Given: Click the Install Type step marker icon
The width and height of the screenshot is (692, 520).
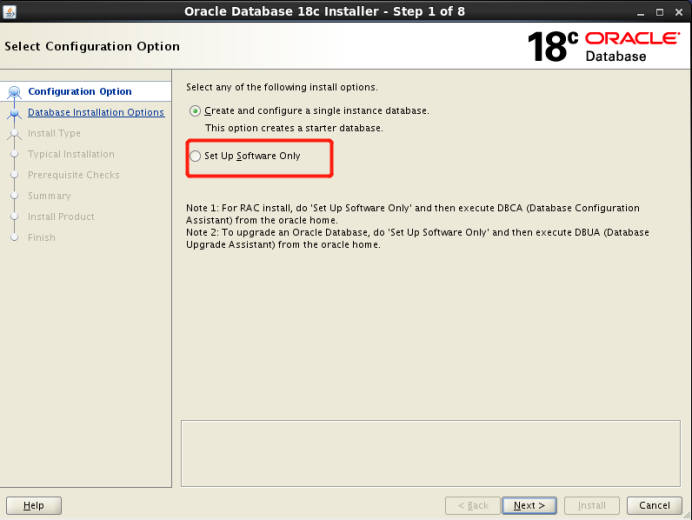Looking at the screenshot, I should coord(14,134).
